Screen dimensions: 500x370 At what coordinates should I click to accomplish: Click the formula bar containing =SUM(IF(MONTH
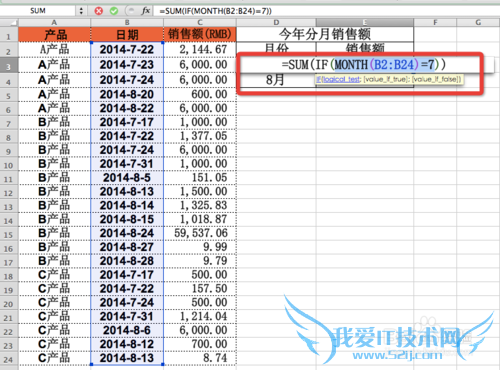tap(327, 11)
